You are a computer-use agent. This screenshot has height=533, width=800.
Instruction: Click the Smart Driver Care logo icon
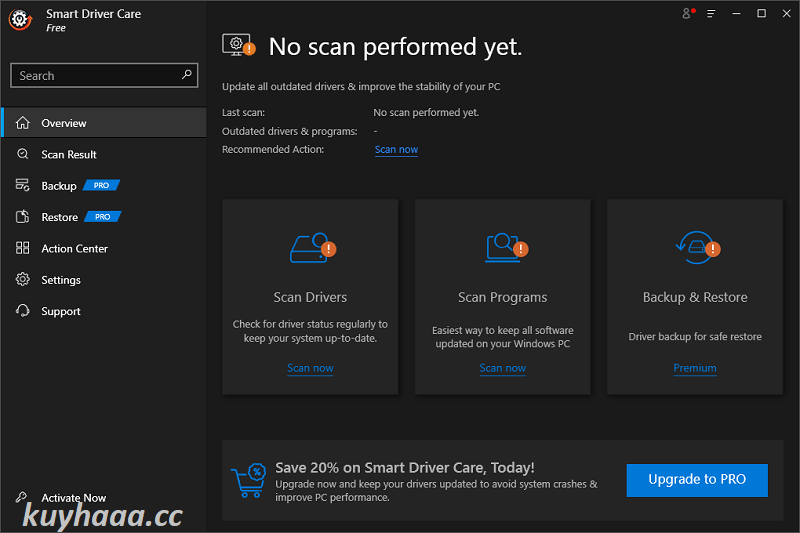20,20
